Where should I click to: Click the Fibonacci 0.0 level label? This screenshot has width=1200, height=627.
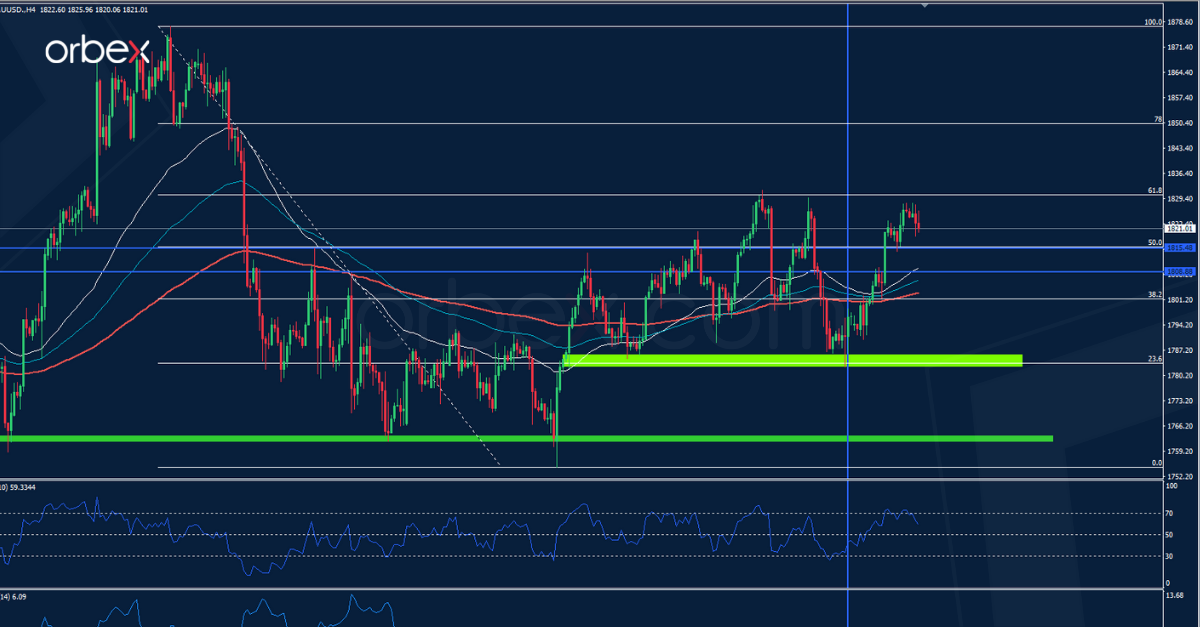tap(1156, 463)
